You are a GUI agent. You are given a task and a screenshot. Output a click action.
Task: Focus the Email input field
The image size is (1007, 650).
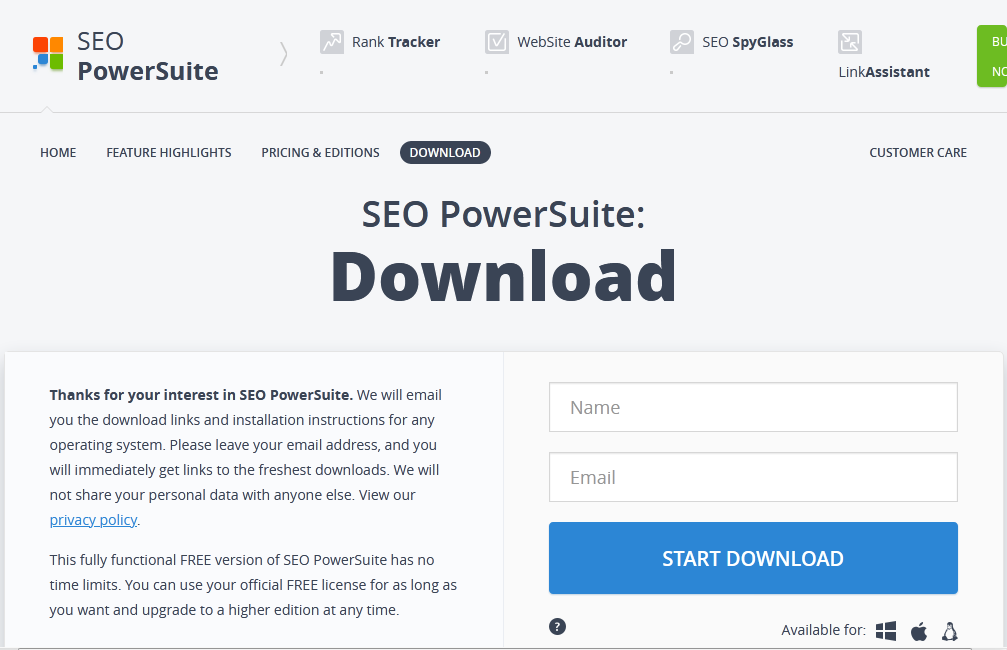pos(753,477)
